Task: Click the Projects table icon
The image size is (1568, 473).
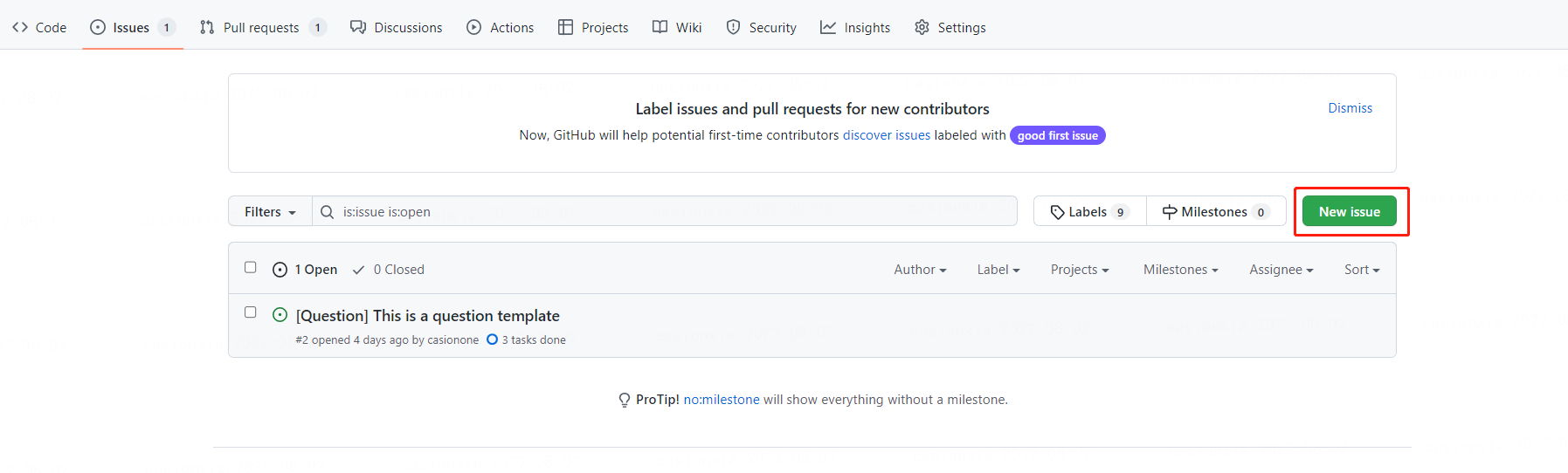Action: click(x=566, y=27)
